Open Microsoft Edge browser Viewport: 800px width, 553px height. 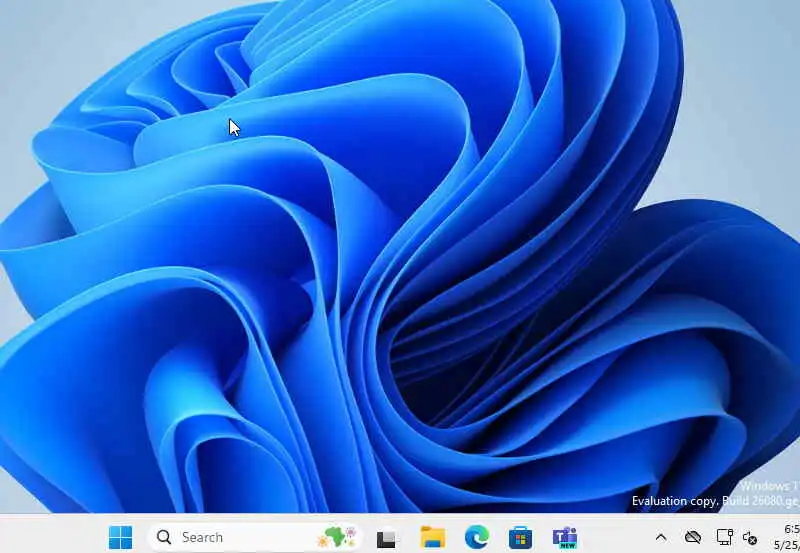pyautogui.click(x=477, y=537)
